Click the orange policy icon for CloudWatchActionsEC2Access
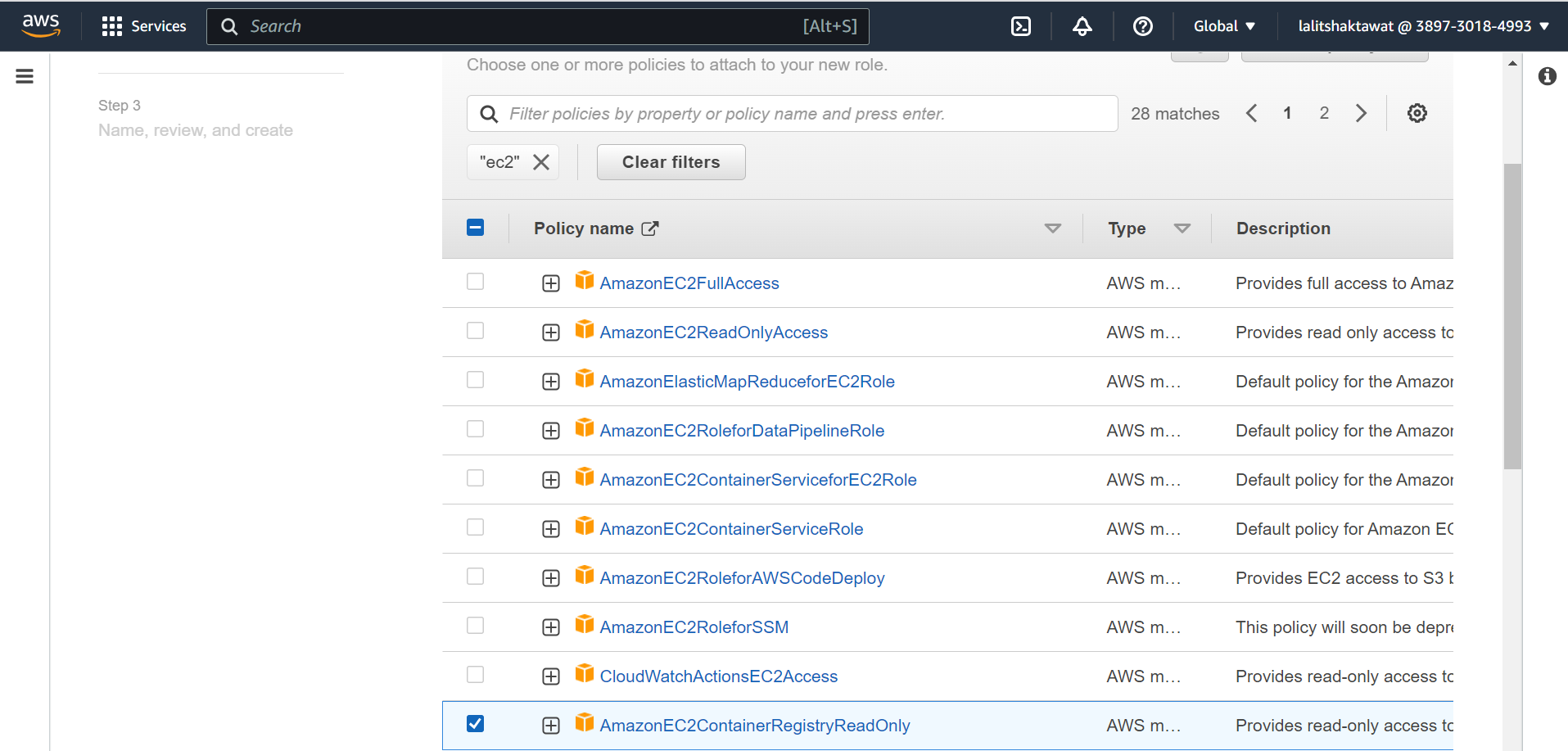The height and width of the screenshot is (751, 1568). (x=585, y=673)
